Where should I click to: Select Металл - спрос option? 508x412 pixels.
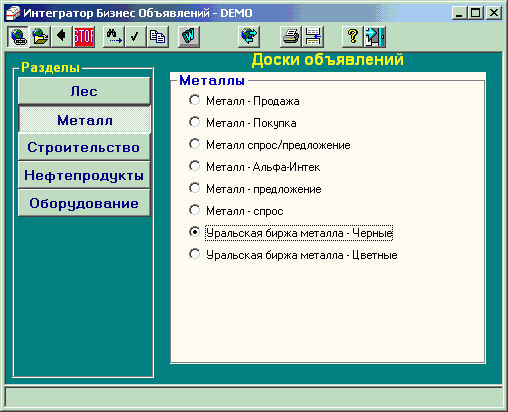(236, 211)
